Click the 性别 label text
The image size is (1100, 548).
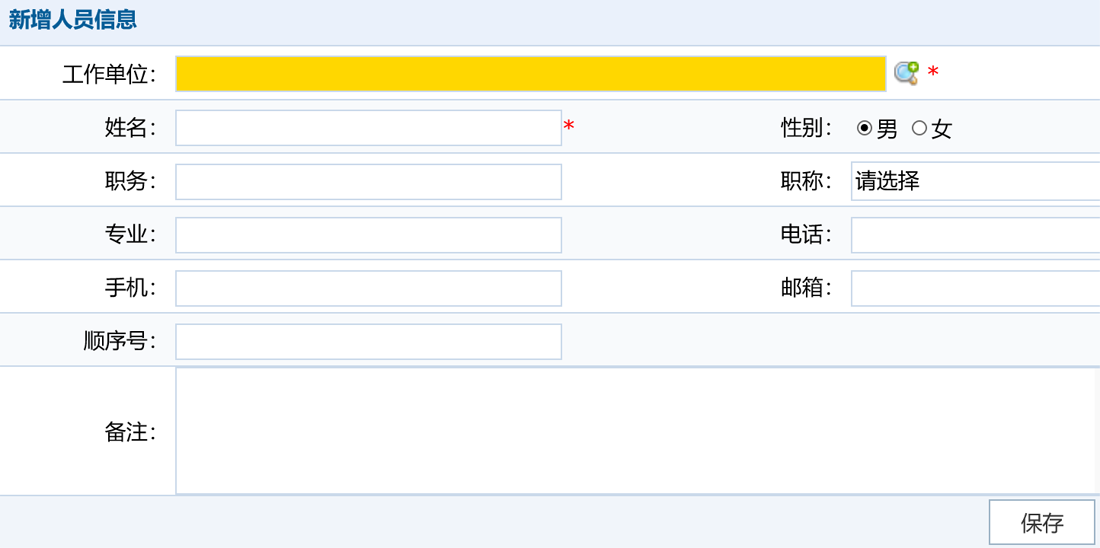[x=806, y=128]
